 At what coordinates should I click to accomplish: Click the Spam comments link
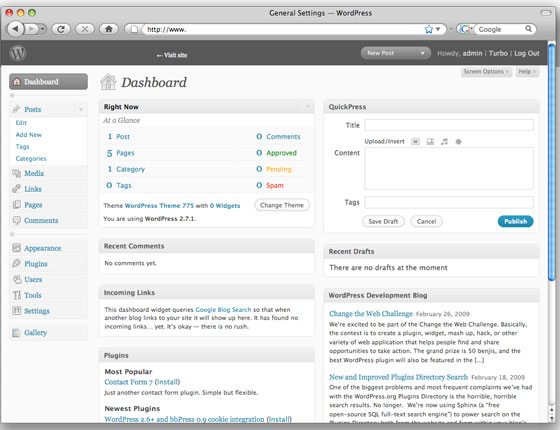click(x=275, y=185)
